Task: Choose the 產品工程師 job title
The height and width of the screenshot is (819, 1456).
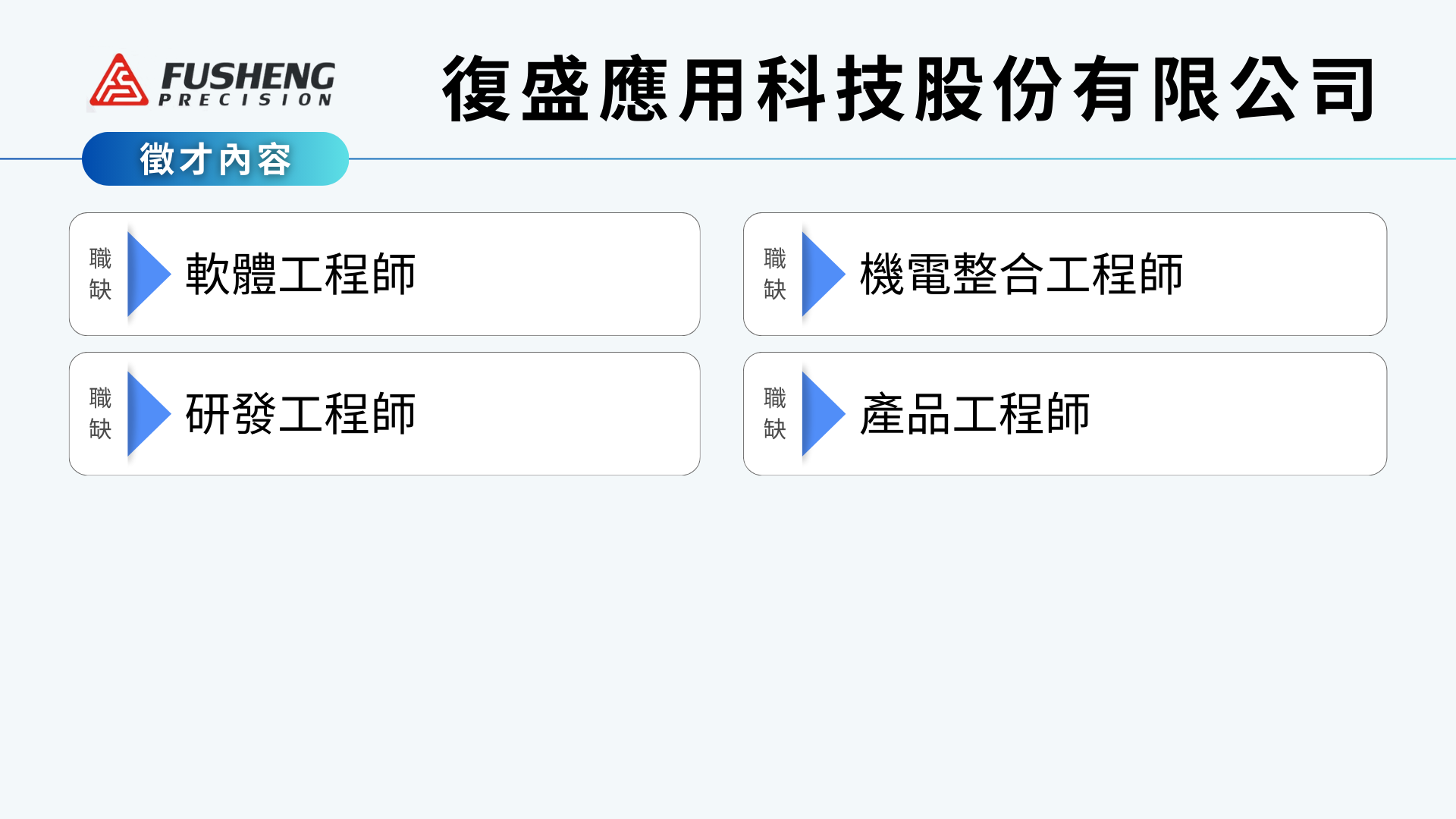Action: pos(974,413)
